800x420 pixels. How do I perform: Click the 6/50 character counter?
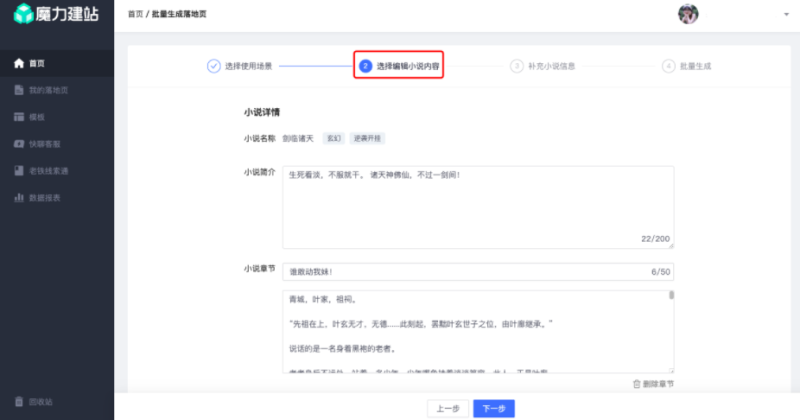click(661, 272)
